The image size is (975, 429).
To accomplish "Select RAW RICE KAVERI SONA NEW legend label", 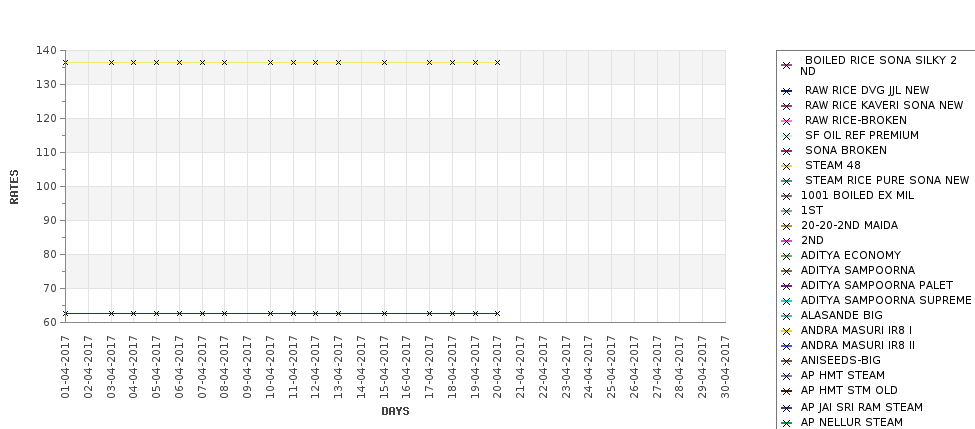I will [x=884, y=106].
